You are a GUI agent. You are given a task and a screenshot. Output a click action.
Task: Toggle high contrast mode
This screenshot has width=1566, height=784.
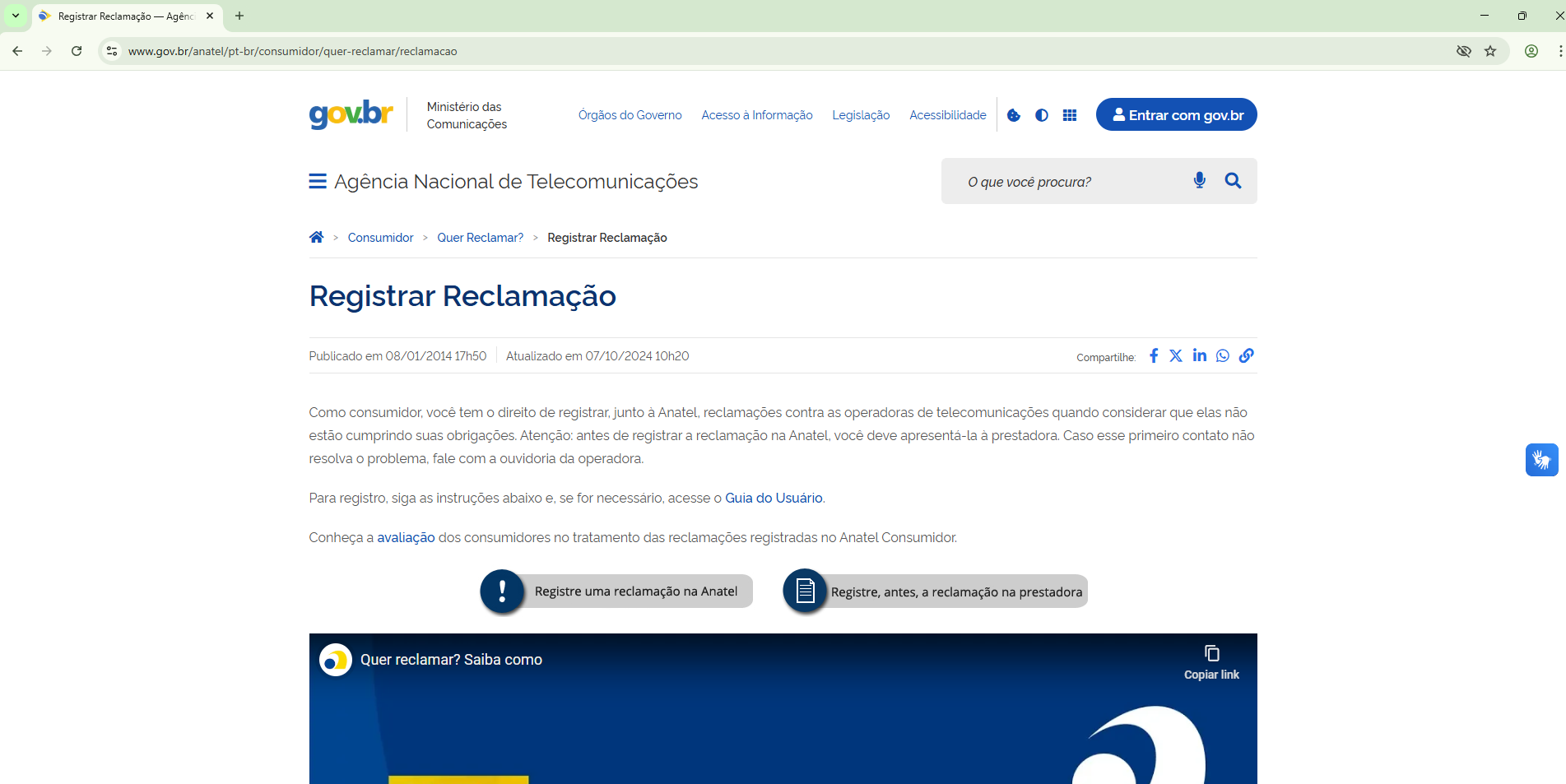click(1041, 114)
